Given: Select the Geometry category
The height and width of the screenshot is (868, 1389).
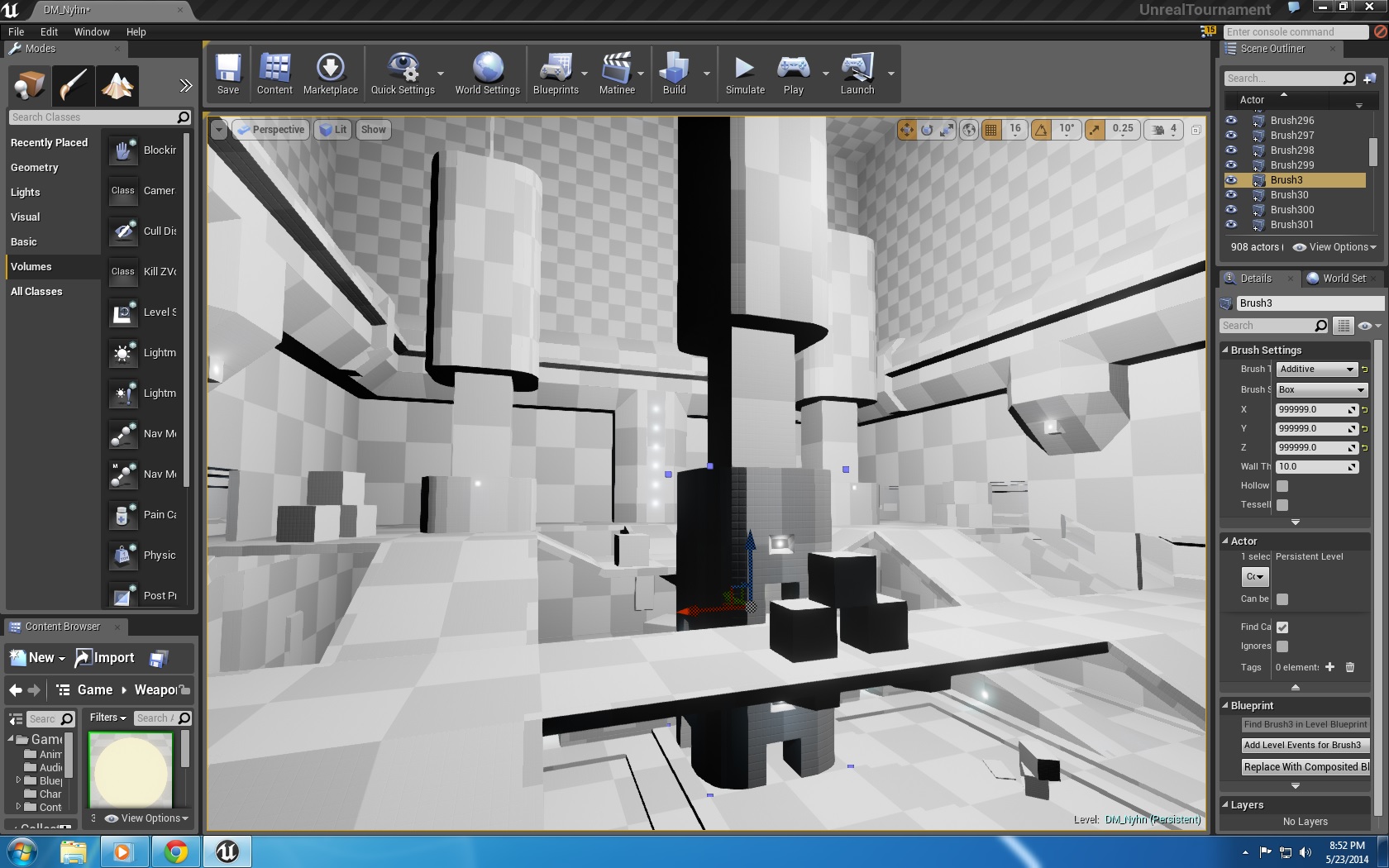Looking at the screenshot, I should tap(35, 167).
